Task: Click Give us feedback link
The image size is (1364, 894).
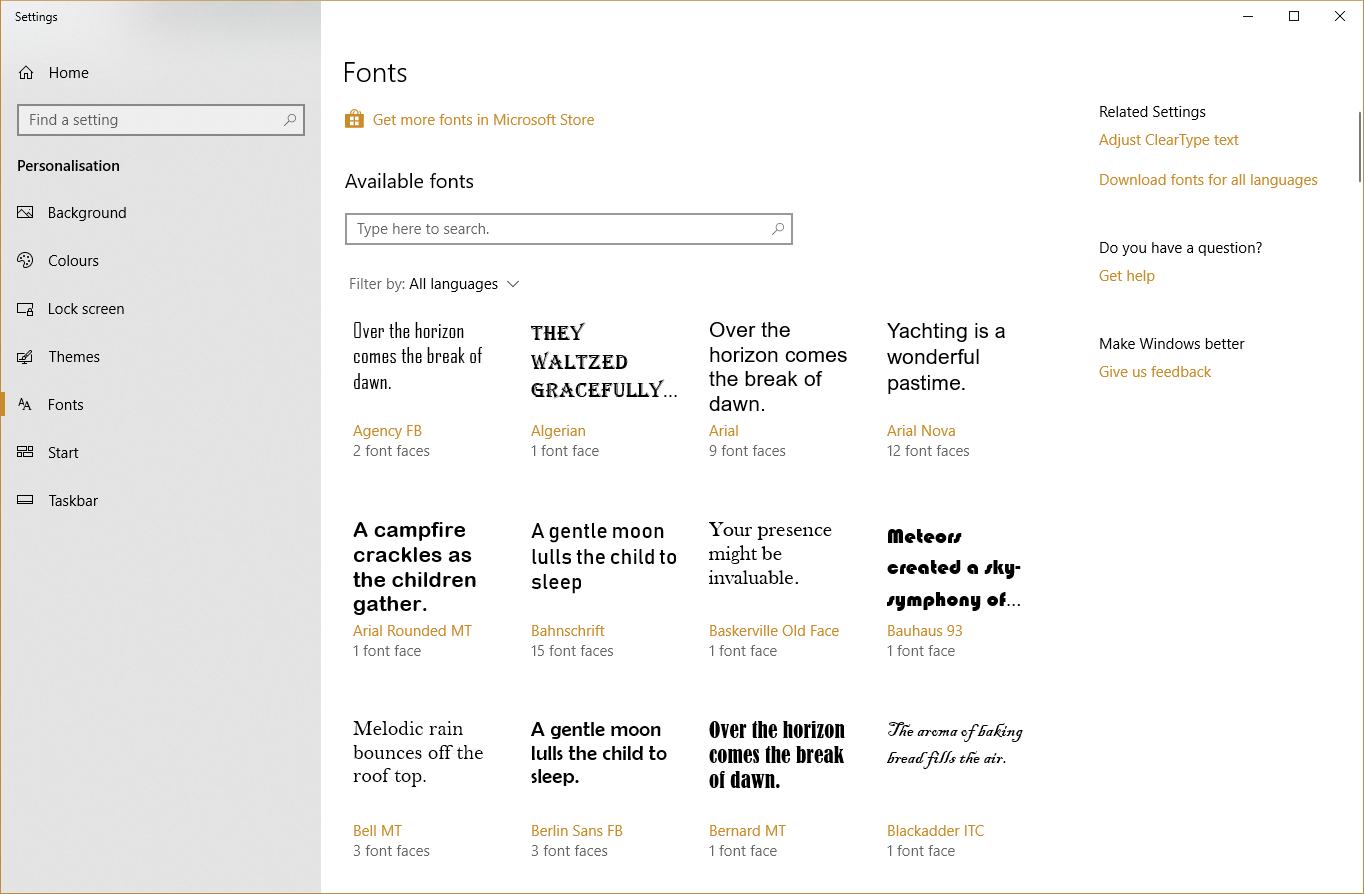Action: (x=1154, y=372)
